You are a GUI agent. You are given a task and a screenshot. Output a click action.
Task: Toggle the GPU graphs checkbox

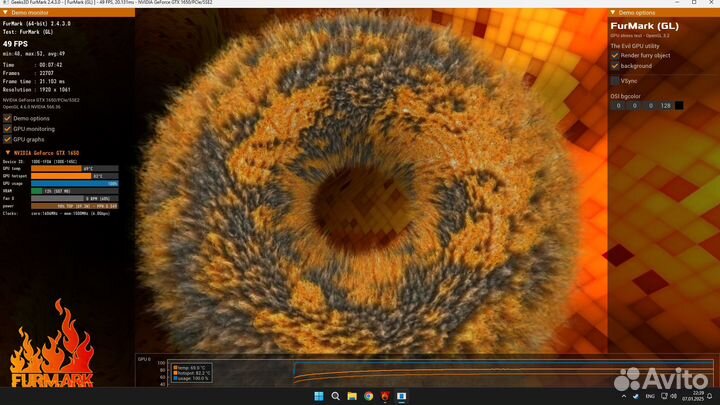click(x=8, y=140)
